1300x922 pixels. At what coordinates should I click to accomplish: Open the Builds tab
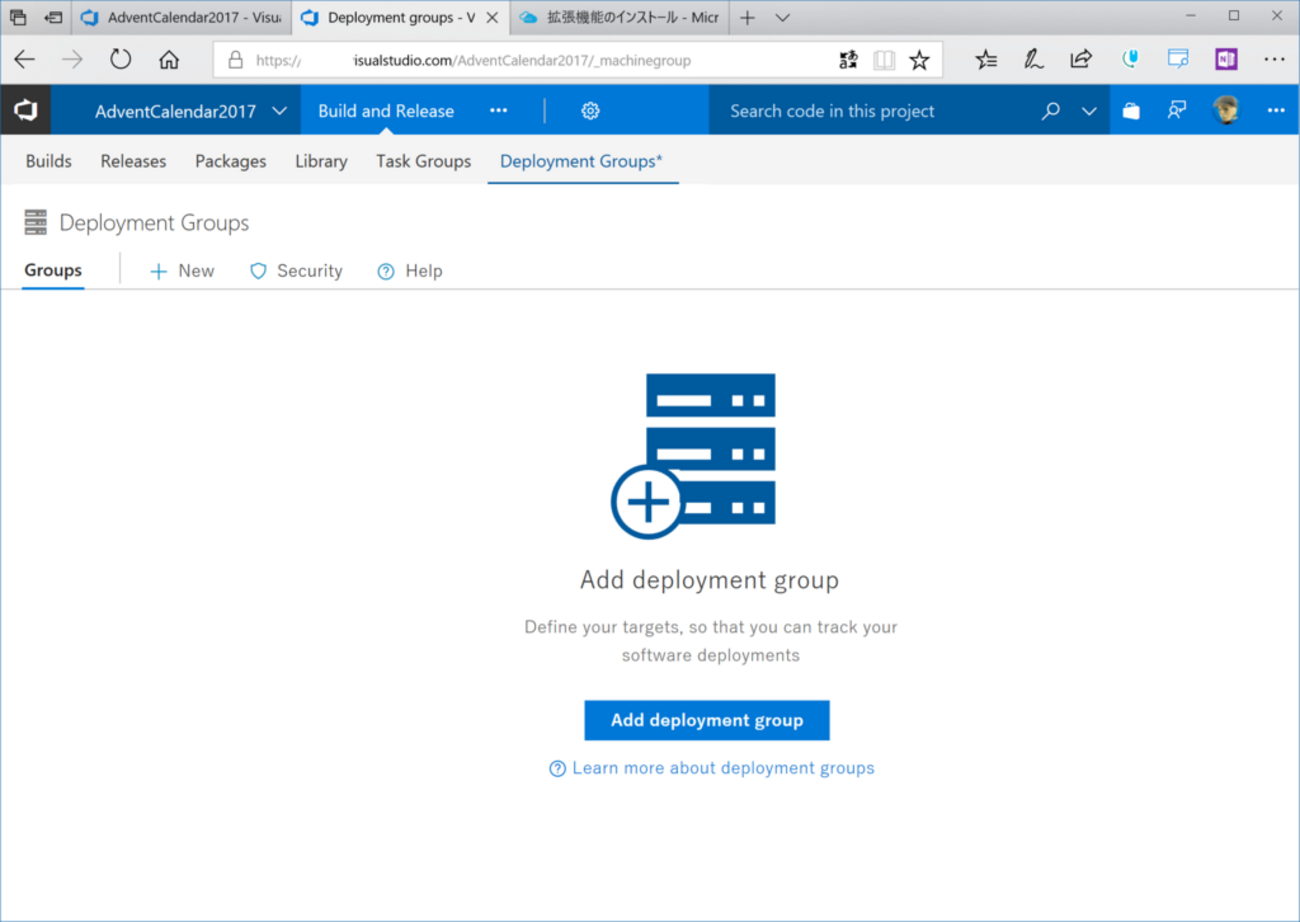pyautogui.click(x=49, y=161)
